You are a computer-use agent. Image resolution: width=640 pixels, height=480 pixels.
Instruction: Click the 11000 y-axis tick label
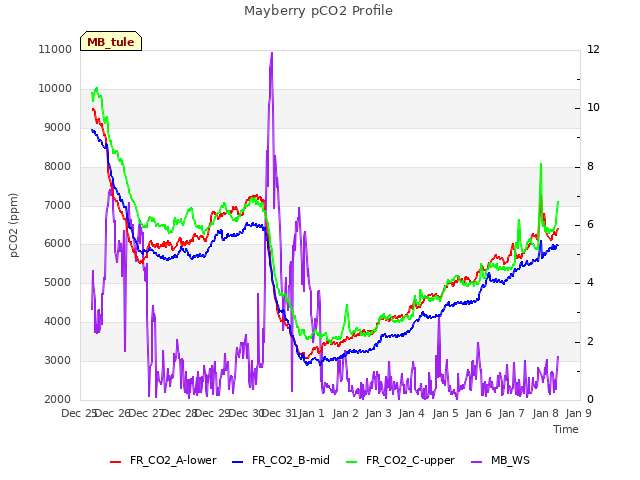click(55, 49)
